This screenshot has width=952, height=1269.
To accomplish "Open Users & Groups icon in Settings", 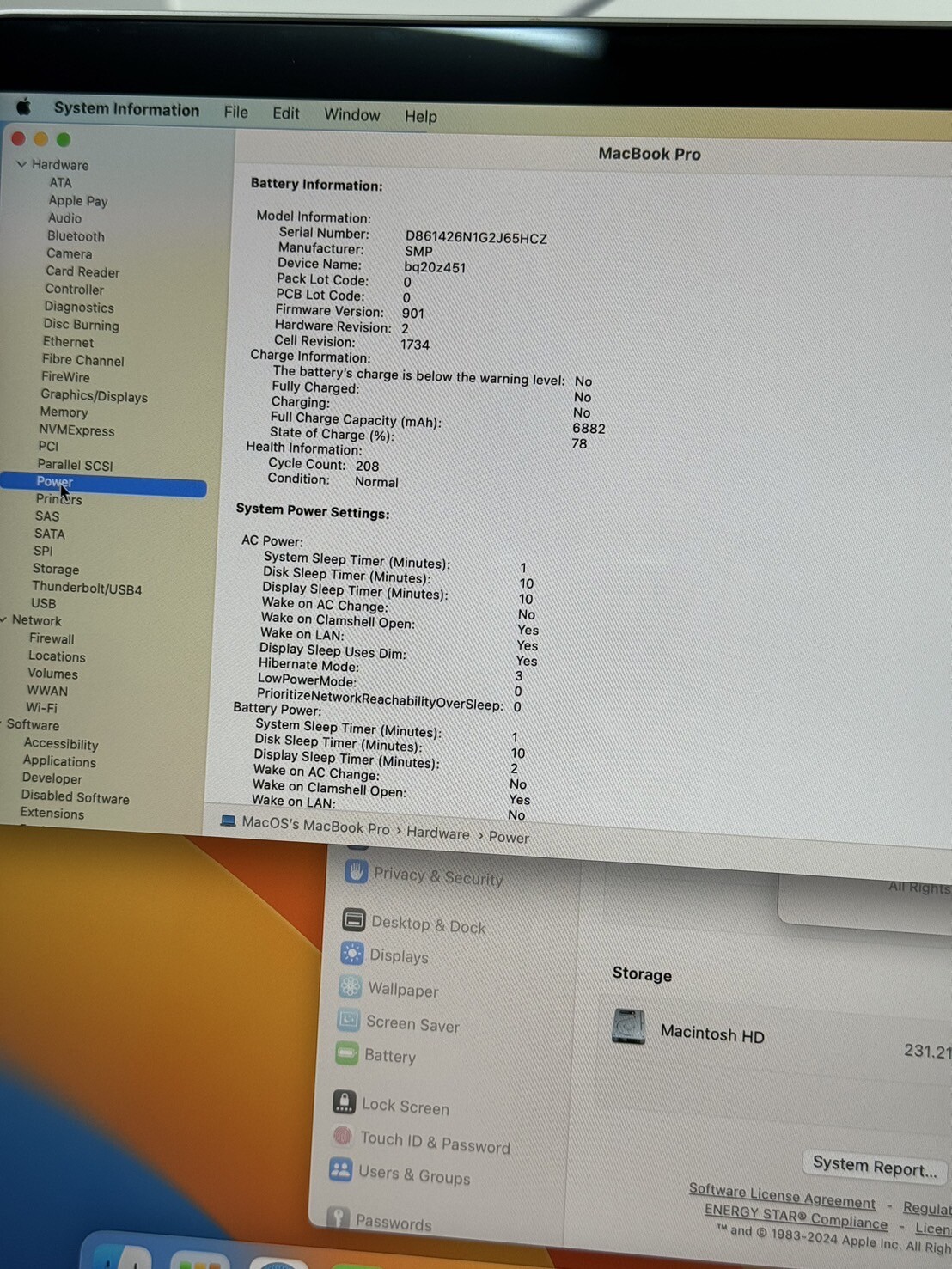I will click(340, 1169).
